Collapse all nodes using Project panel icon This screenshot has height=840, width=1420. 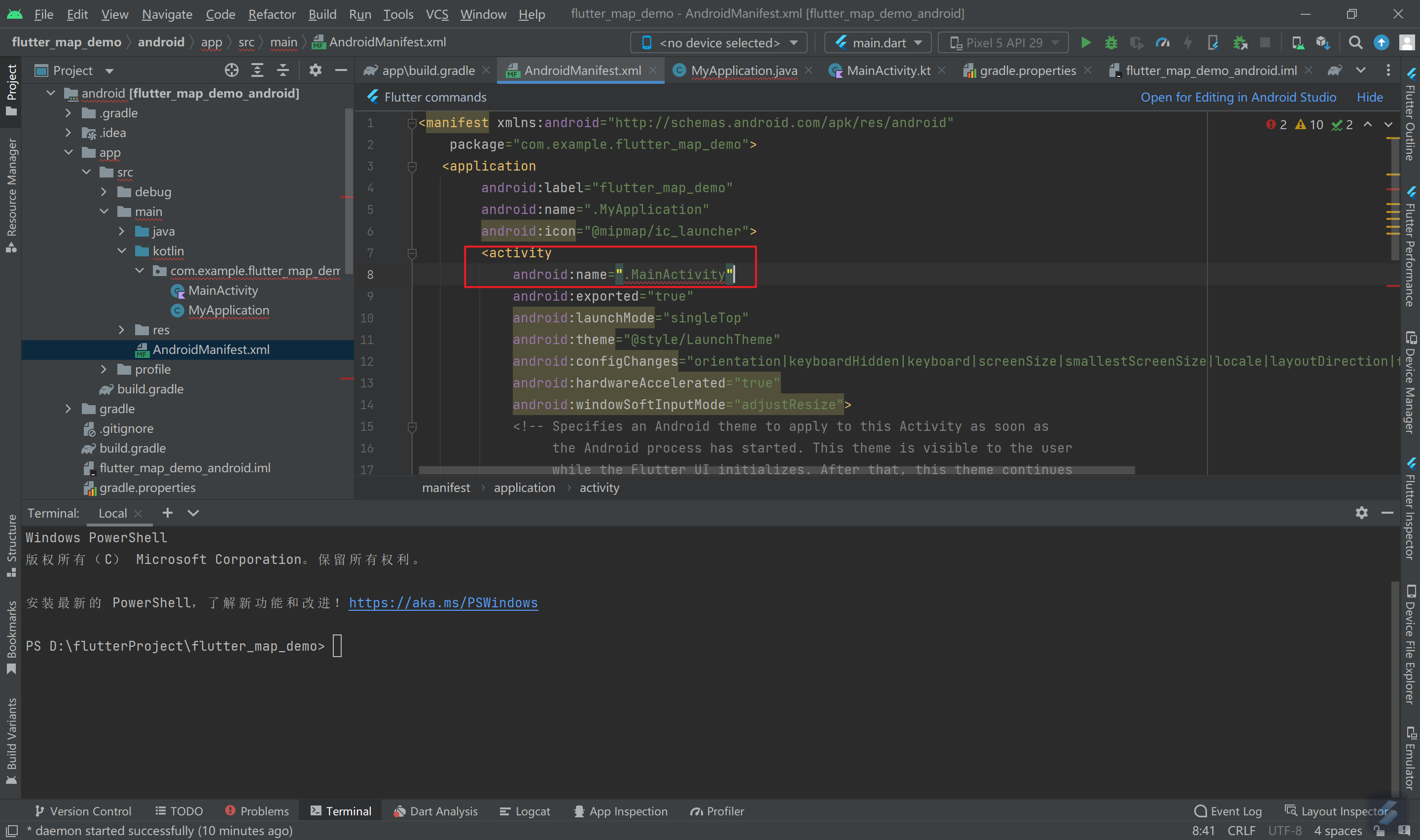point(283,70)
